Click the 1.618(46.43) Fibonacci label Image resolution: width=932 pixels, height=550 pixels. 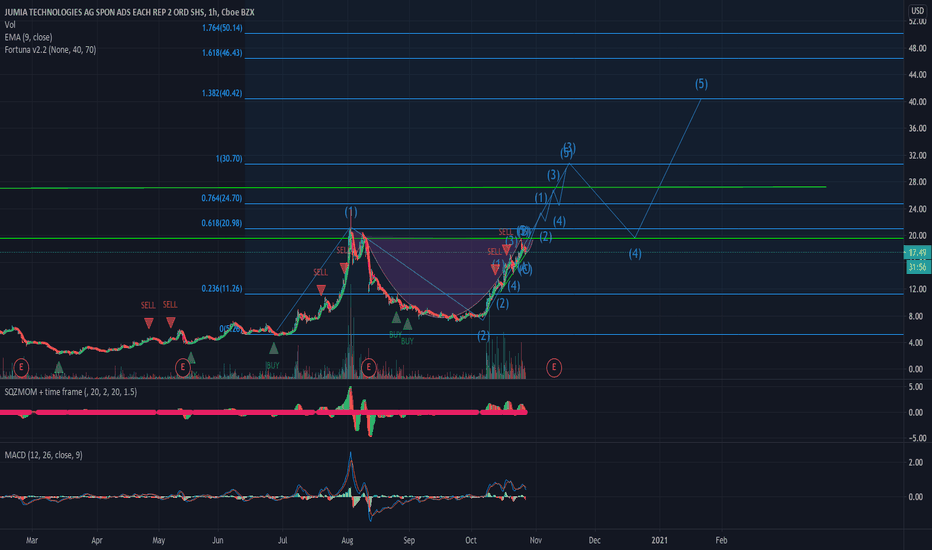222,53
